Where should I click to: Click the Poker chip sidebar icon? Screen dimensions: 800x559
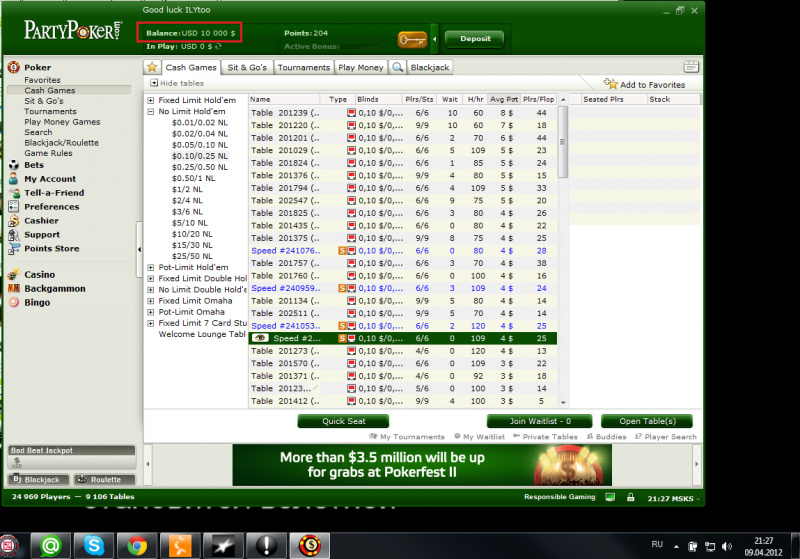tap(14, 67)
